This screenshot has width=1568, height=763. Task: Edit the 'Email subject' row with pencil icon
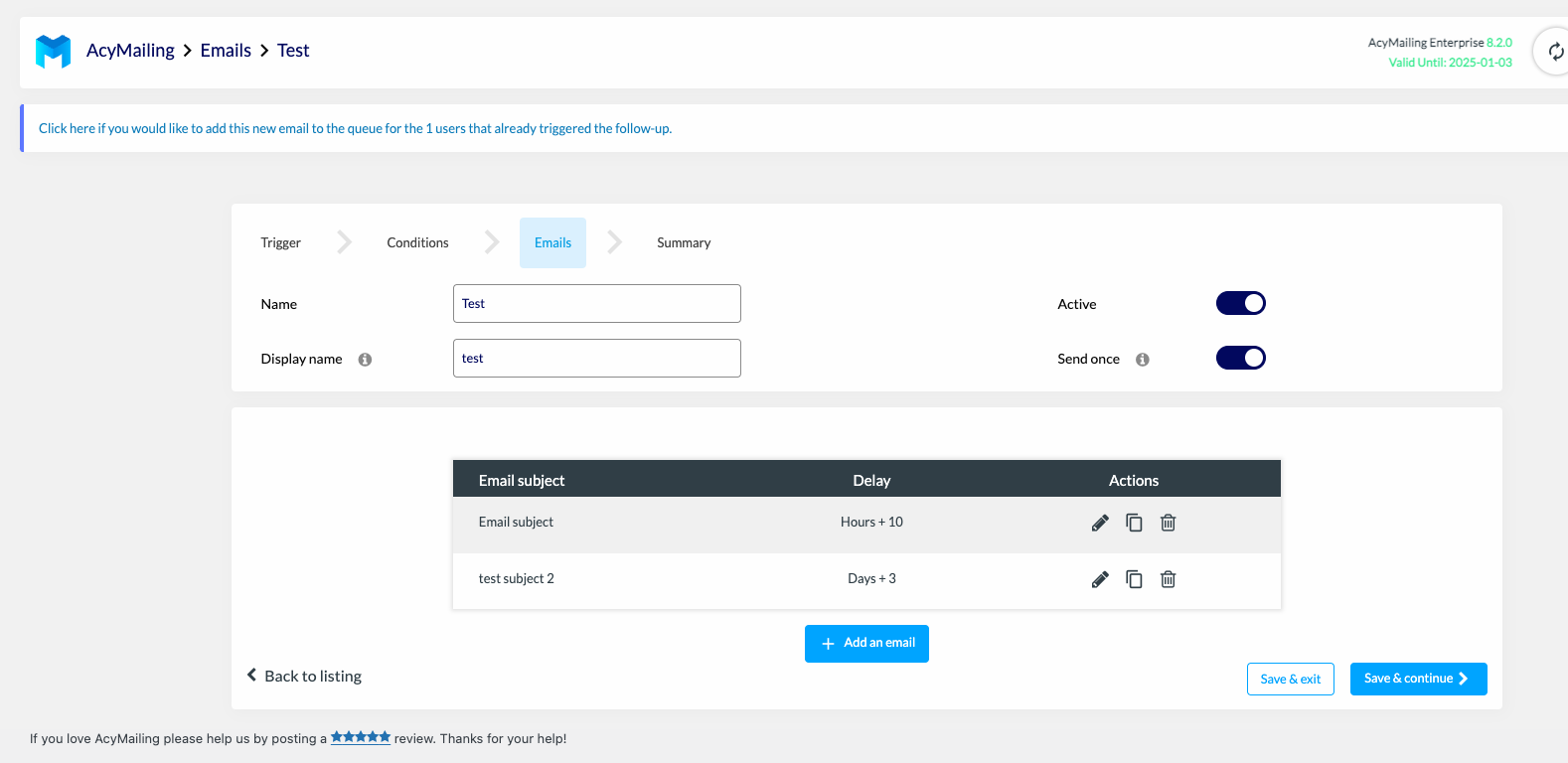point(1100,523)
